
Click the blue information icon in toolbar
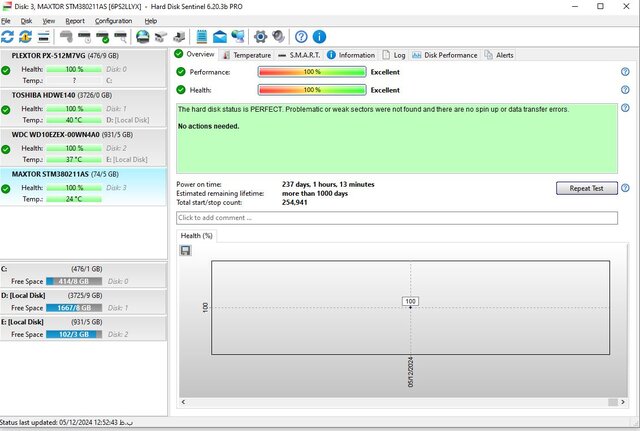318,37
